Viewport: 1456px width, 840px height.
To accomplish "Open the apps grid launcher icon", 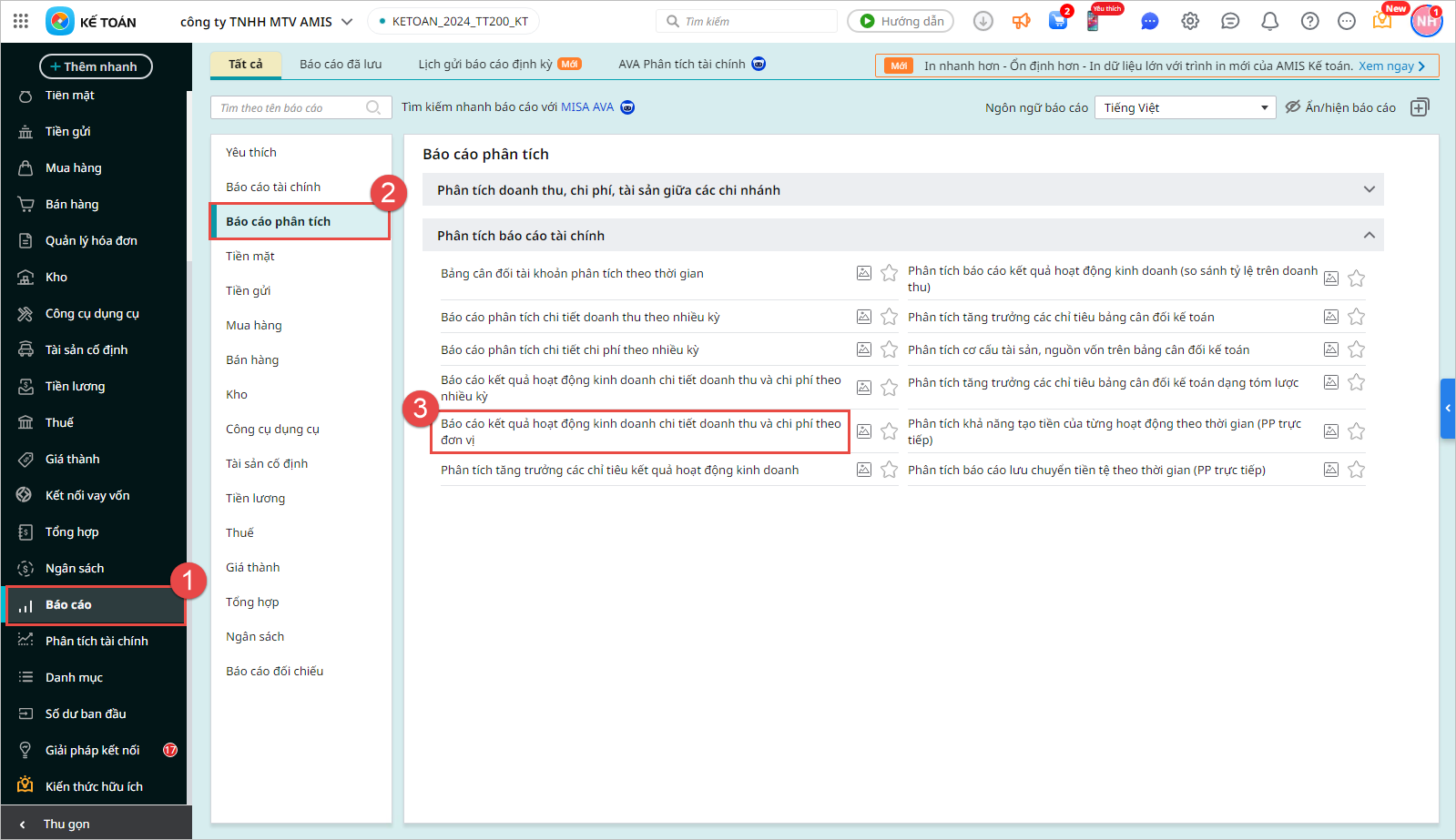I will pyautogui.click(x=21, y=21).
